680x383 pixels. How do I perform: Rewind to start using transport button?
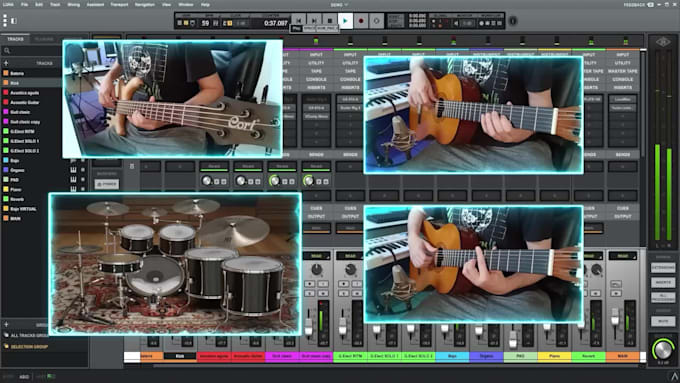point(298,20)
